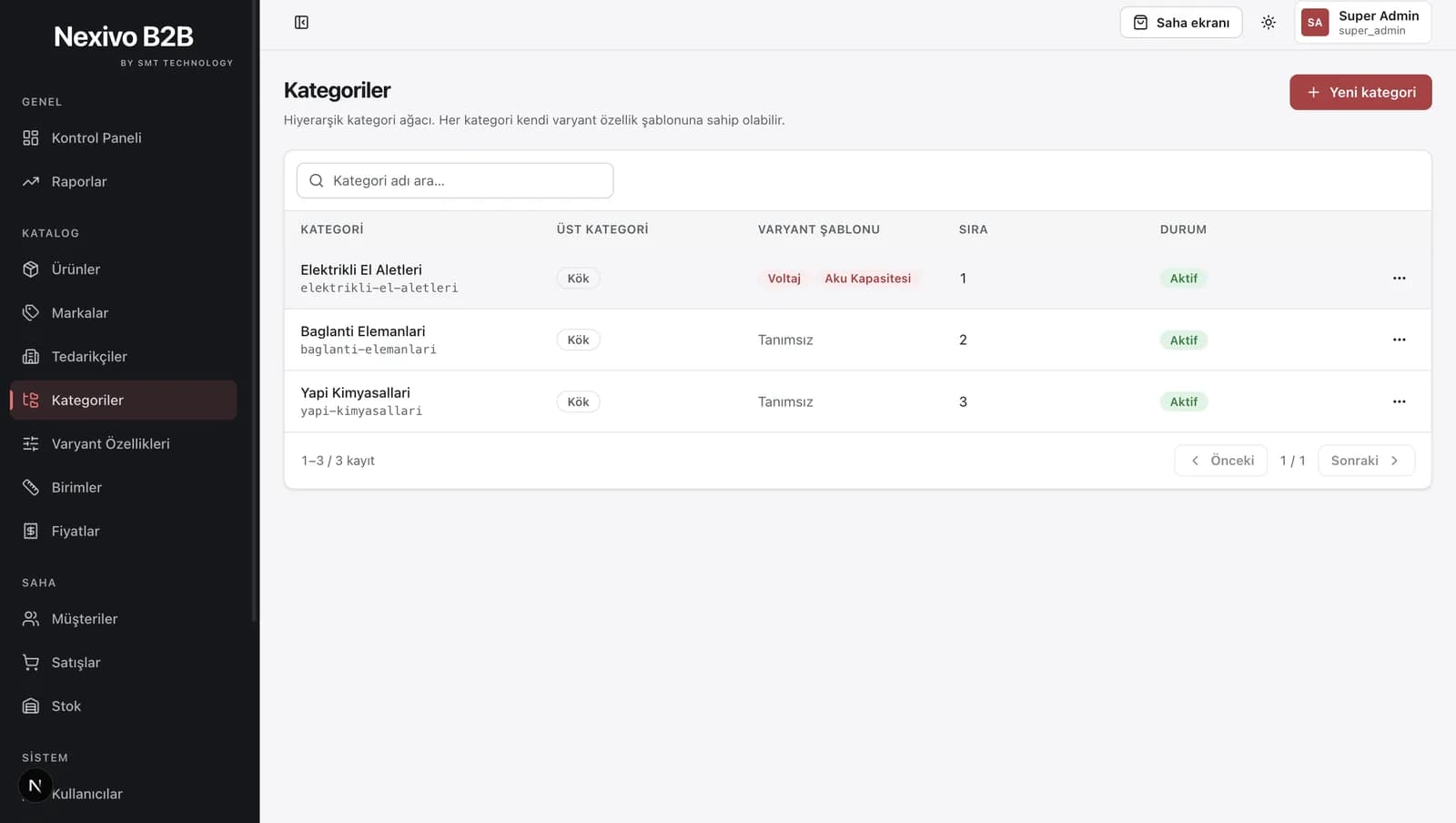Focus the Kategori adı ara search field
1456x823 pixels.
coord(455,180)
